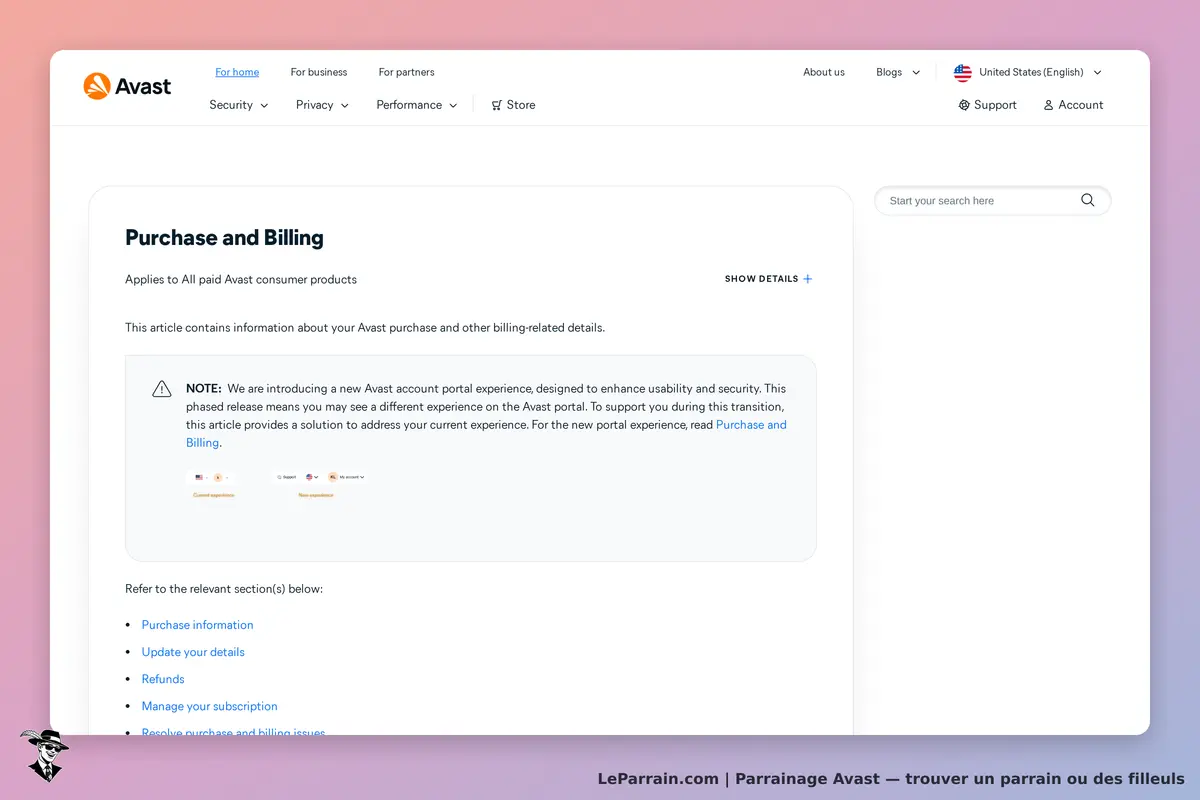Click the Current experience thumbnail image
This screenshot has width=1200, height=800.
[213, 485]
